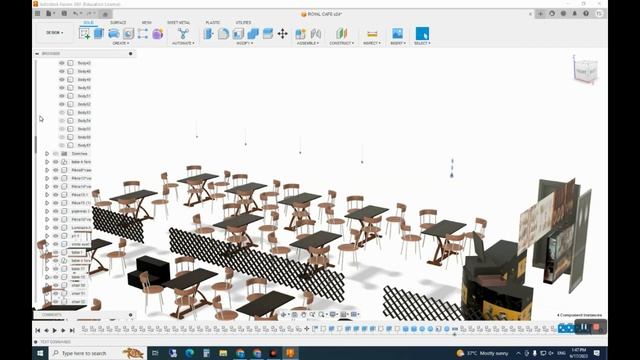Switch to the SURFACE tab
Viewport: 640px width, 360px height.
click(118, 22)
